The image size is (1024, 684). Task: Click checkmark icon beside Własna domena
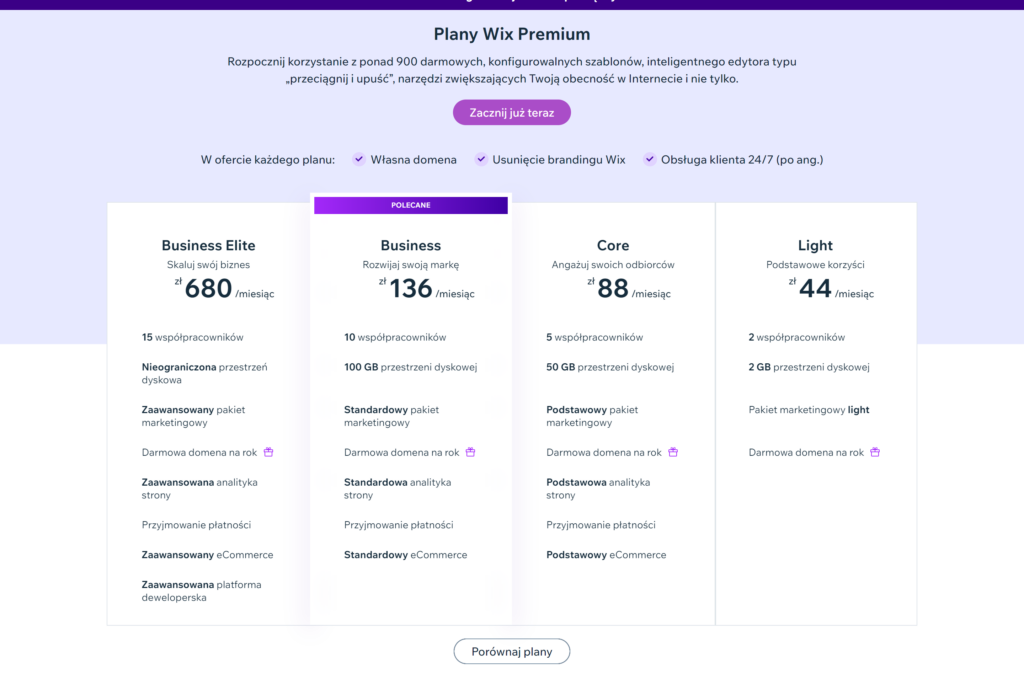pos(358,159)
